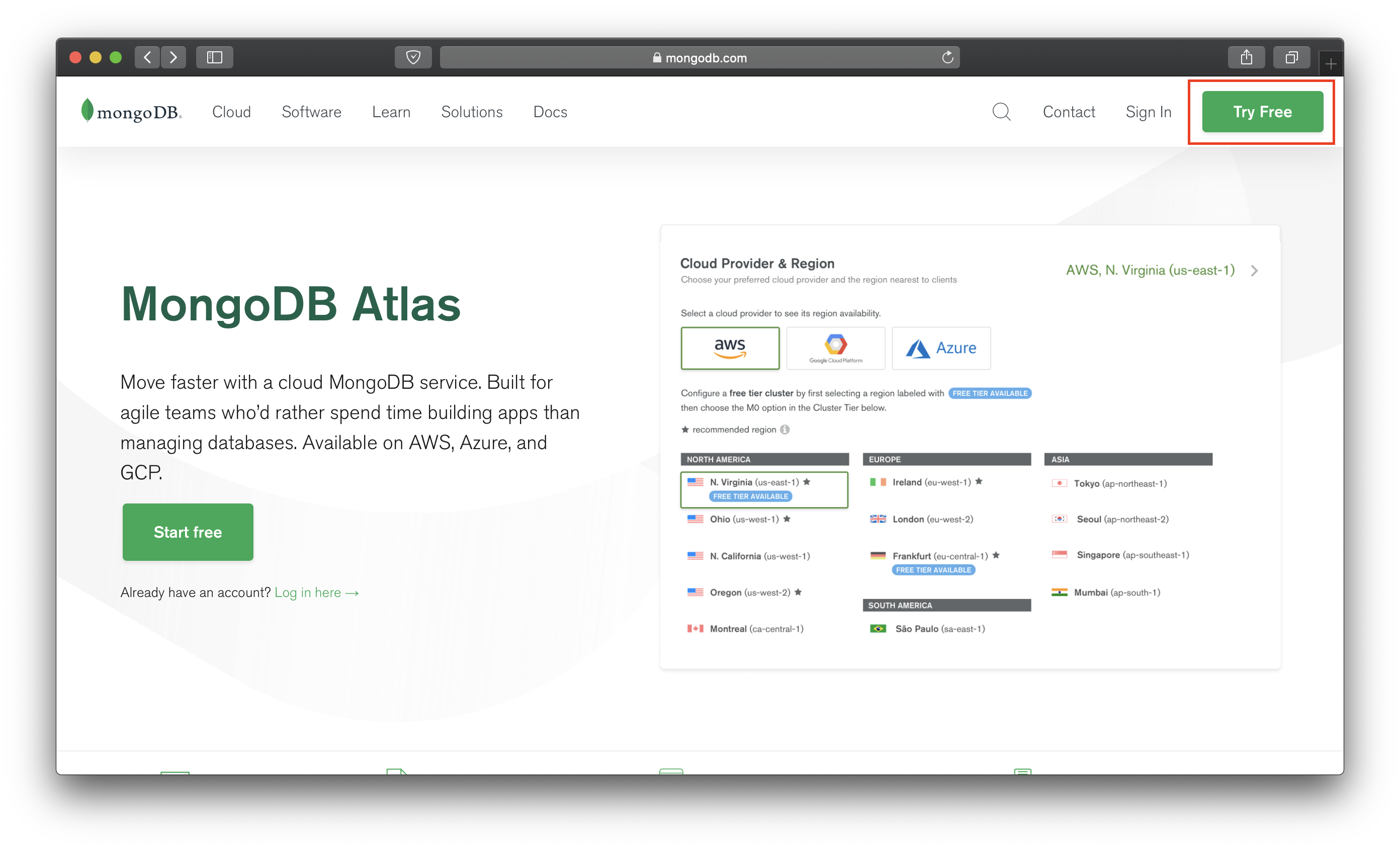Reload the page with refresh icon
This screenshot has width=1400, height=849.
(x=946, y=57)
